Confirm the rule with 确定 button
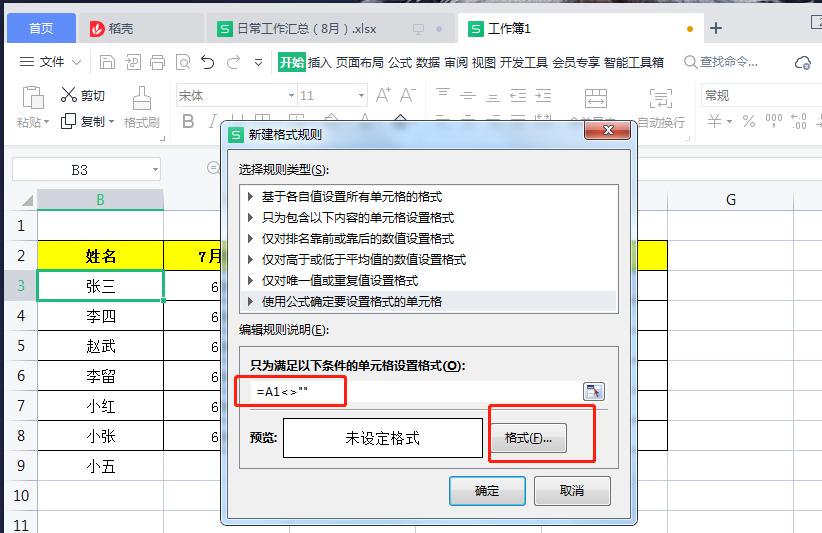This screenshot has width=822, height=533. pos(487,491)
